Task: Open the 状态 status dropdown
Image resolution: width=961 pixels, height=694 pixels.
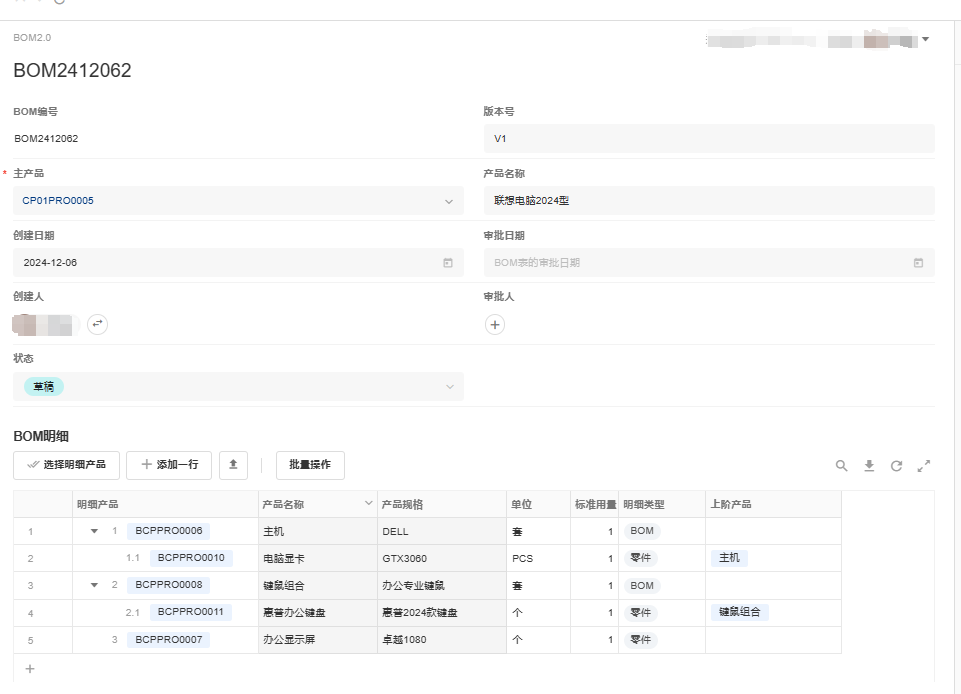Action: coord(449,387)
